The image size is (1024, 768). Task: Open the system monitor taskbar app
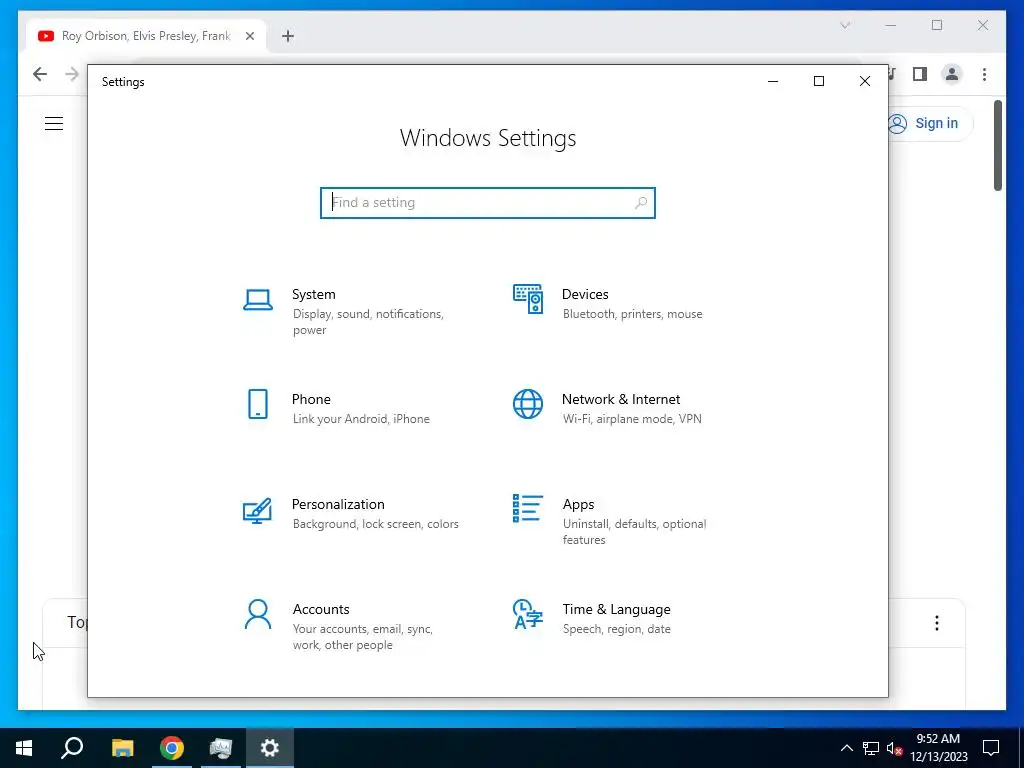coord(221,748)
